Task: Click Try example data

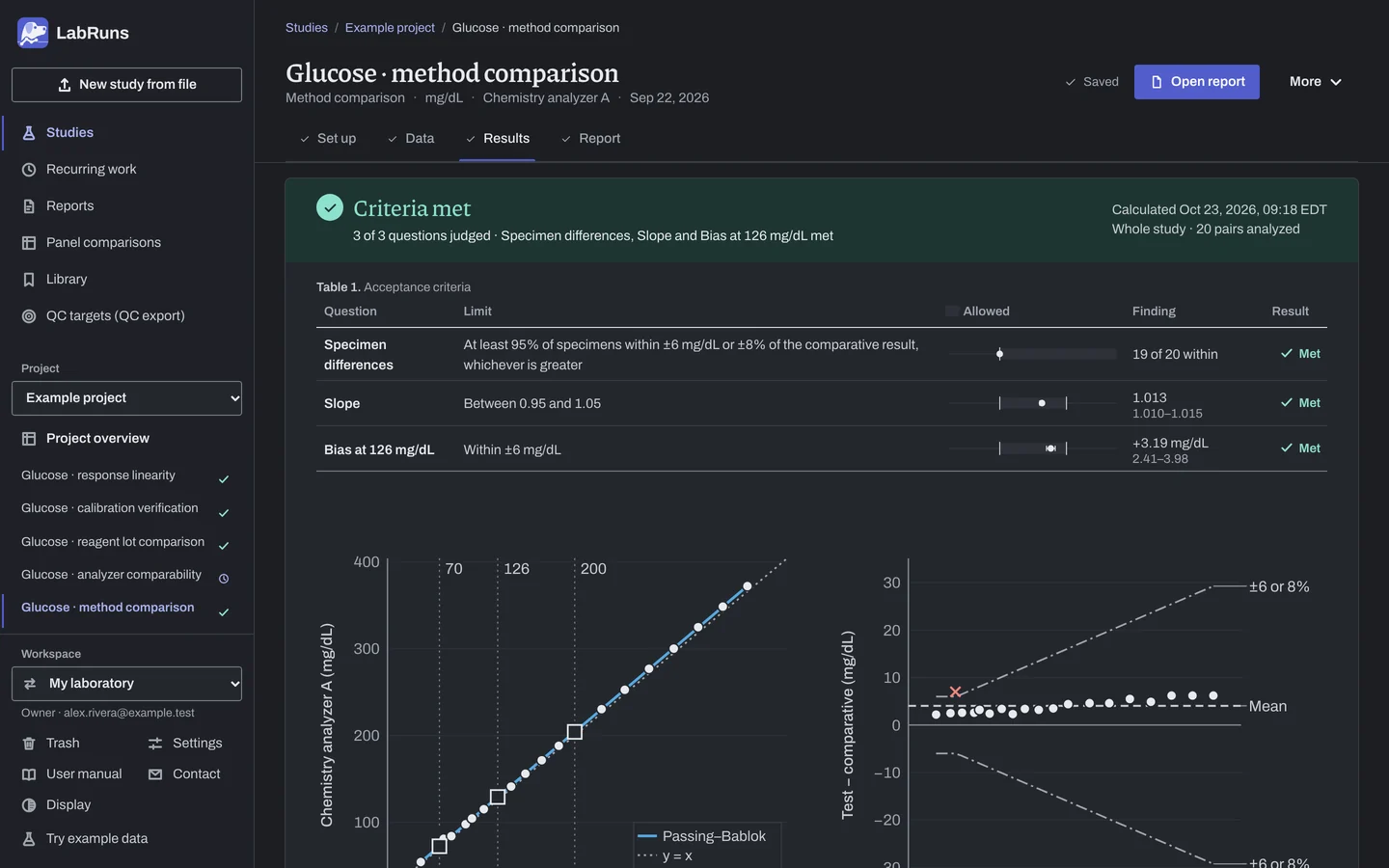Action: pos(96,838)
